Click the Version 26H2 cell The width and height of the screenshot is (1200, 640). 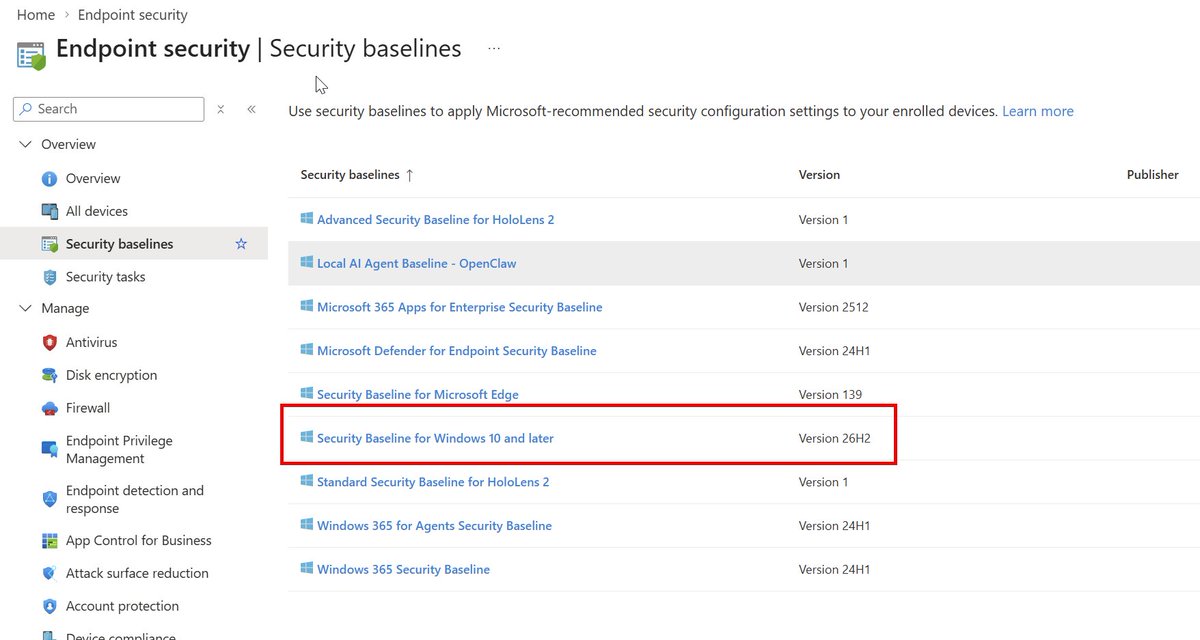pyautogui.click(x=833, y=438)
